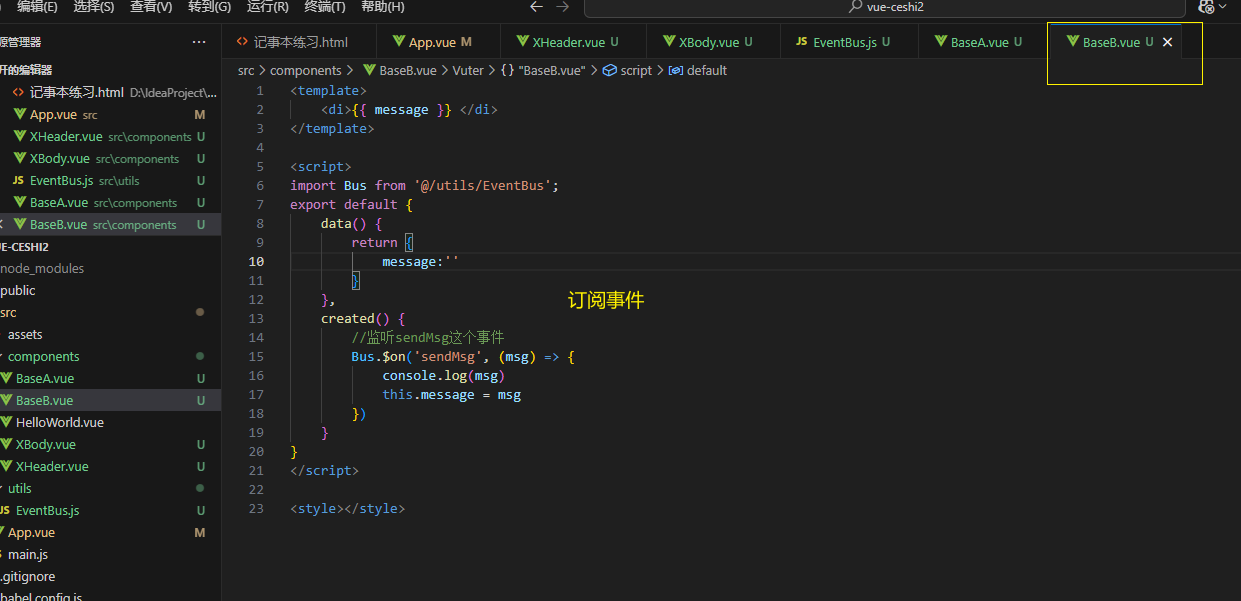Collapse the components folder
1241x601 pixels.
[x=110, y=356]
